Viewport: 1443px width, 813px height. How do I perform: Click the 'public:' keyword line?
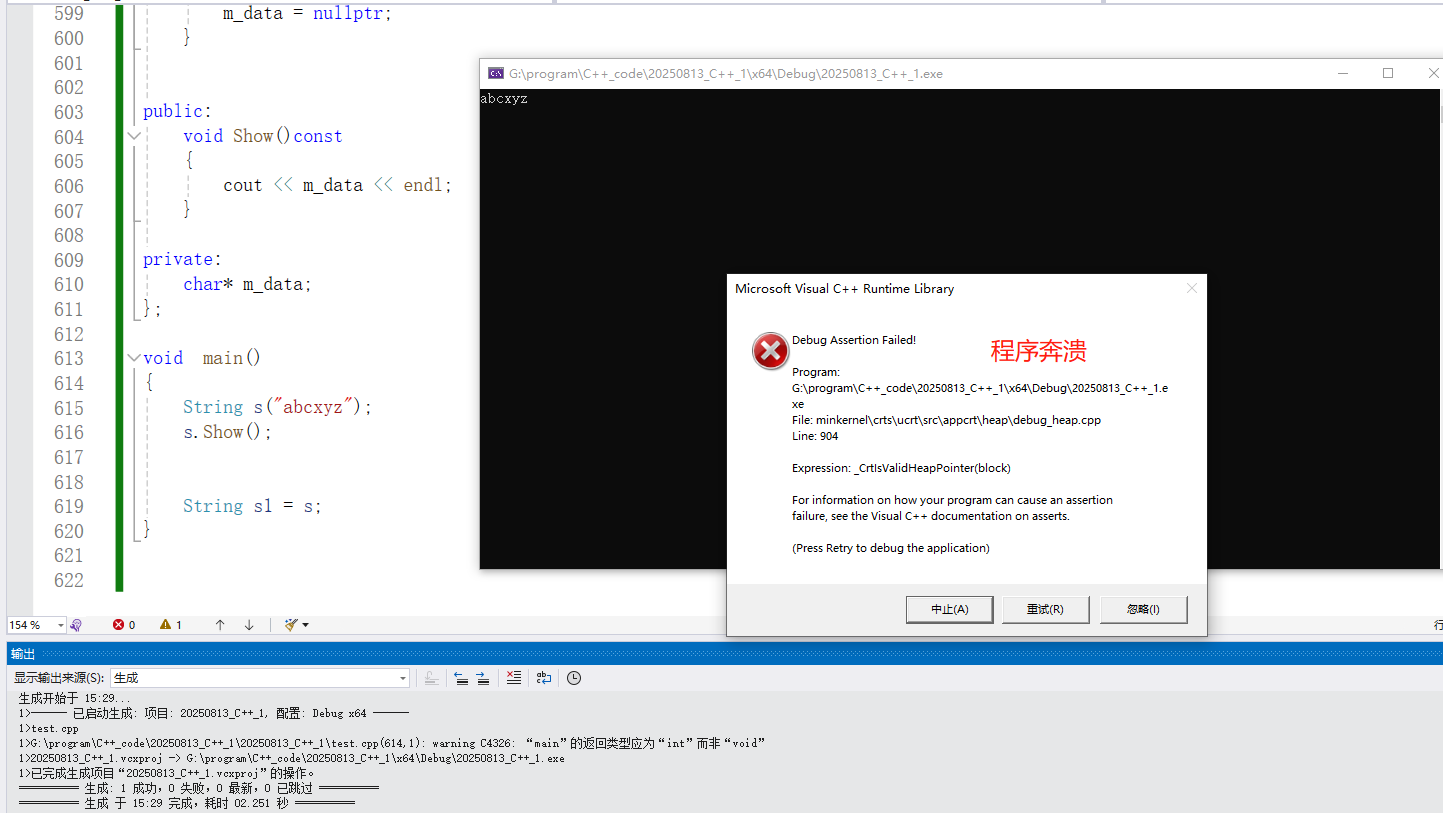(177, 111)
